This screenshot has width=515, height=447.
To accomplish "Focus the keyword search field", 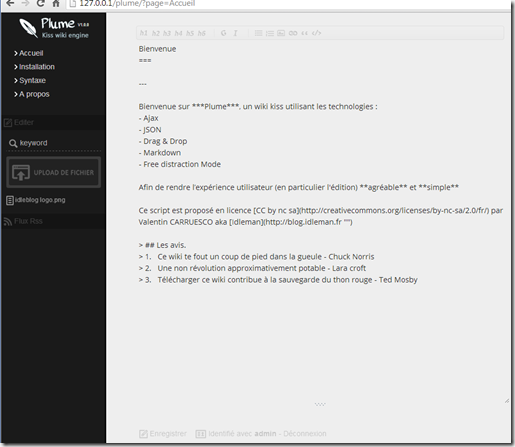I will (x=53, y=143).
